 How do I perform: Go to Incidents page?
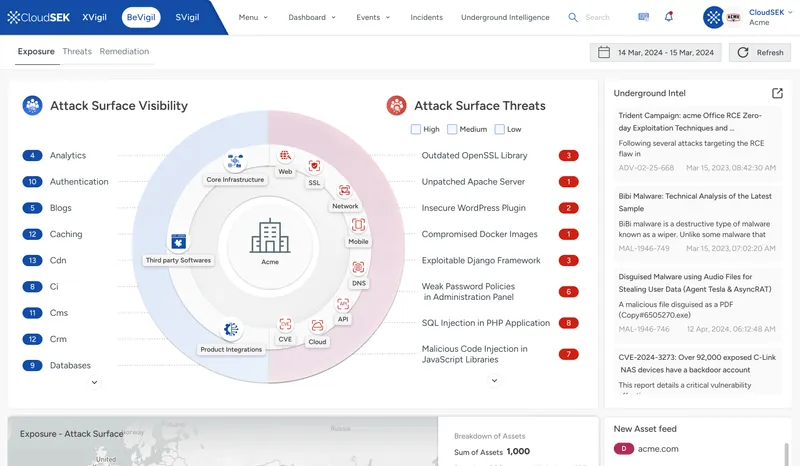tap(427, 17)
